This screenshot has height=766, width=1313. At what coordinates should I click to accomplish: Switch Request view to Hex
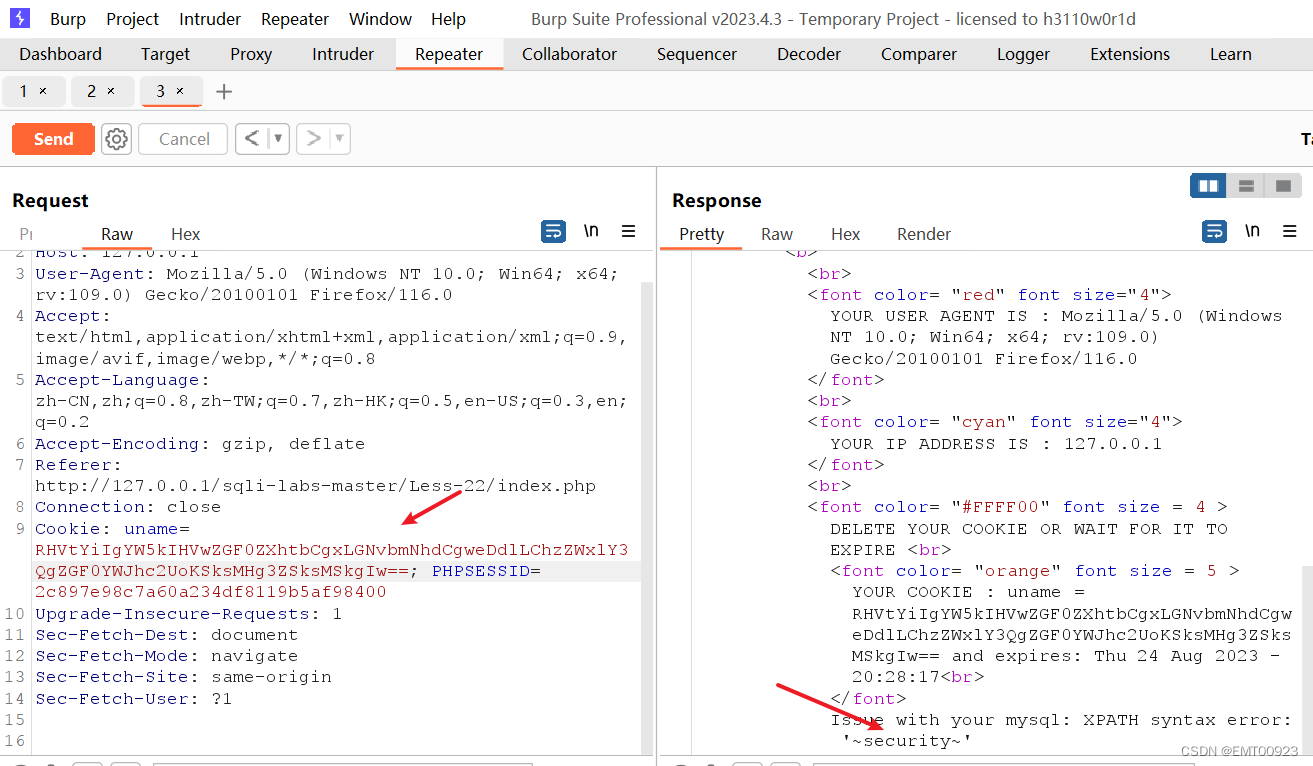point(185,234)
